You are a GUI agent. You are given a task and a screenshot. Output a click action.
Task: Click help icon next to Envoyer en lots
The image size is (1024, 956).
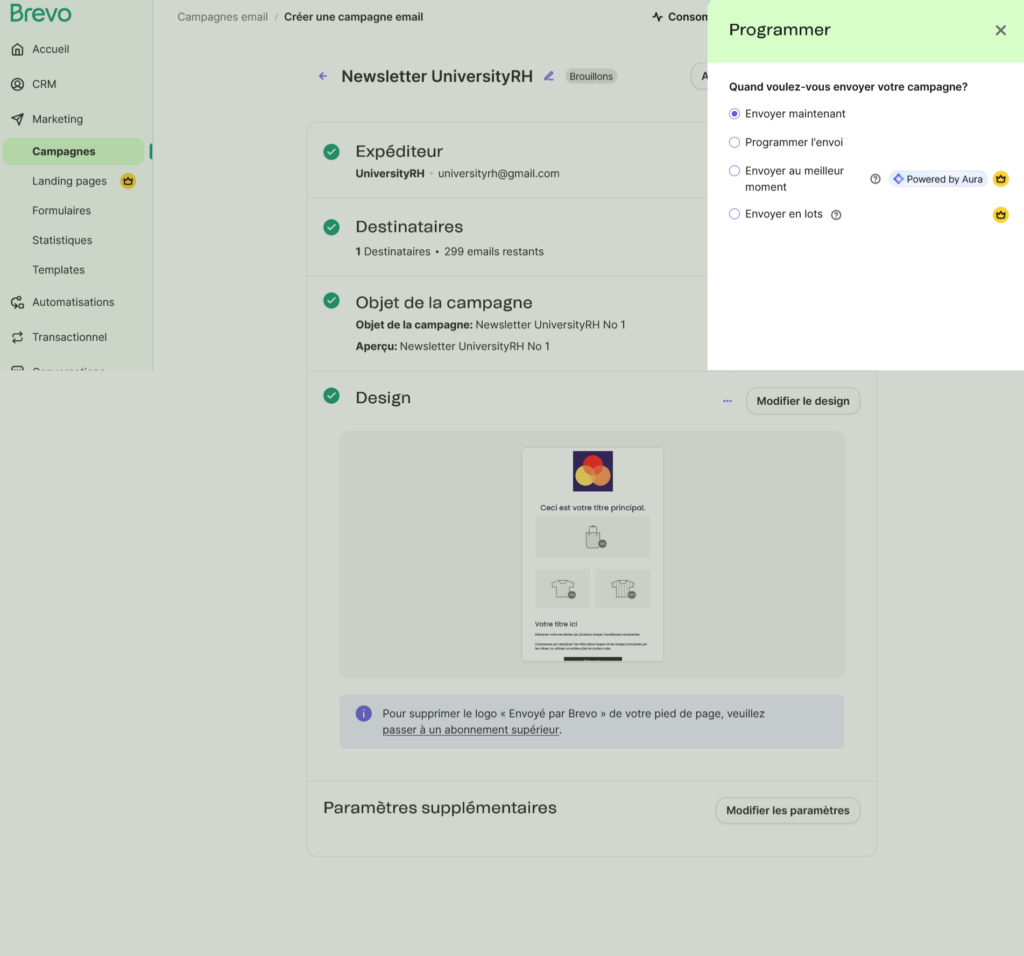click(836, 215)
